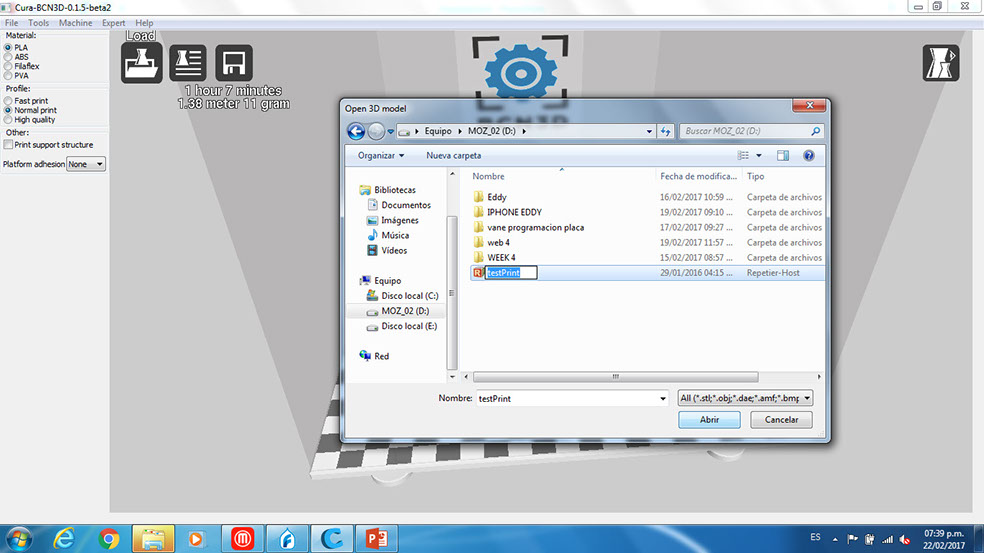Click the search magnifier icon in dialog
Viewport: 984px width, 553px height.
pos(815,131)
